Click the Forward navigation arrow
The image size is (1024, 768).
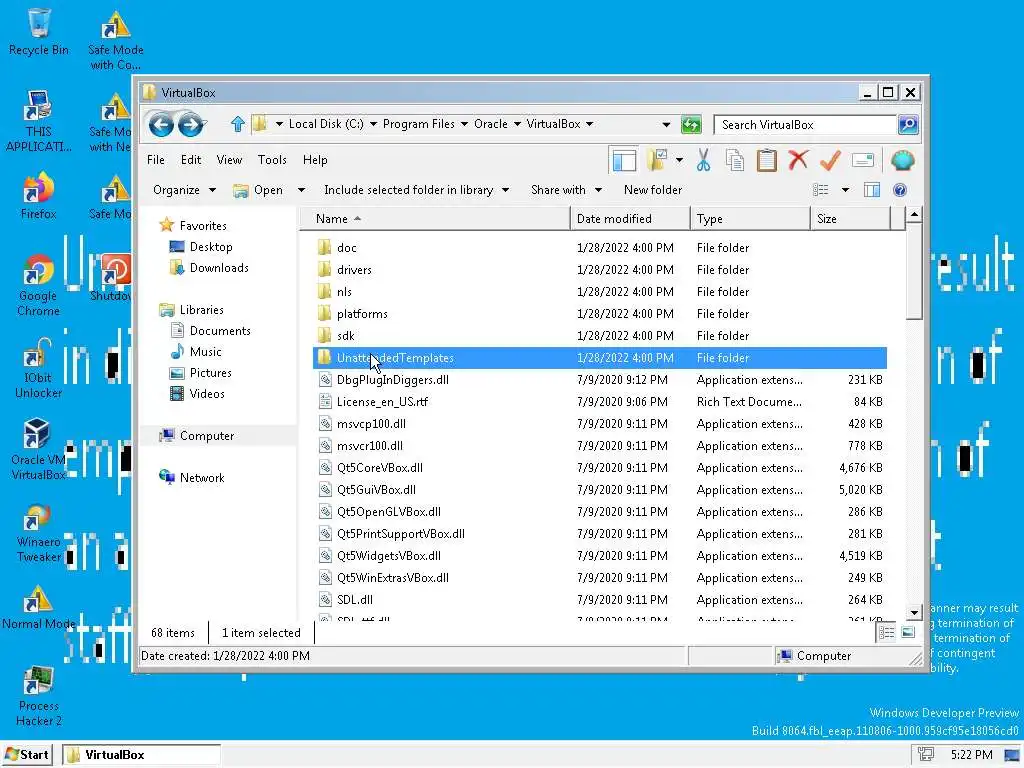[191, 124]
